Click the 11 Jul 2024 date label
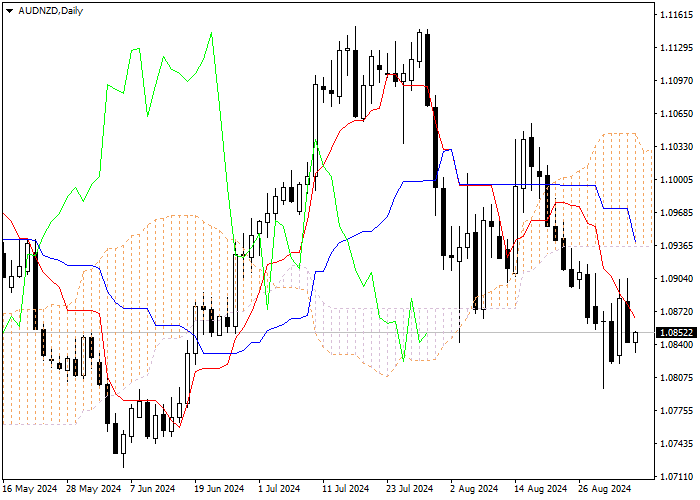This screenshot has height=500, width=700. coord(346,489)
